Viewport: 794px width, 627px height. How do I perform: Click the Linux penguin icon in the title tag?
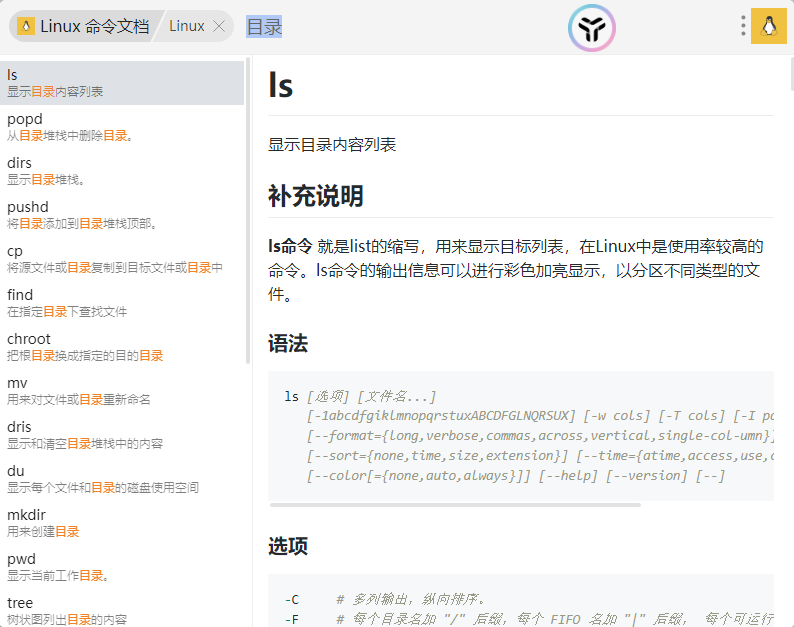26,26
